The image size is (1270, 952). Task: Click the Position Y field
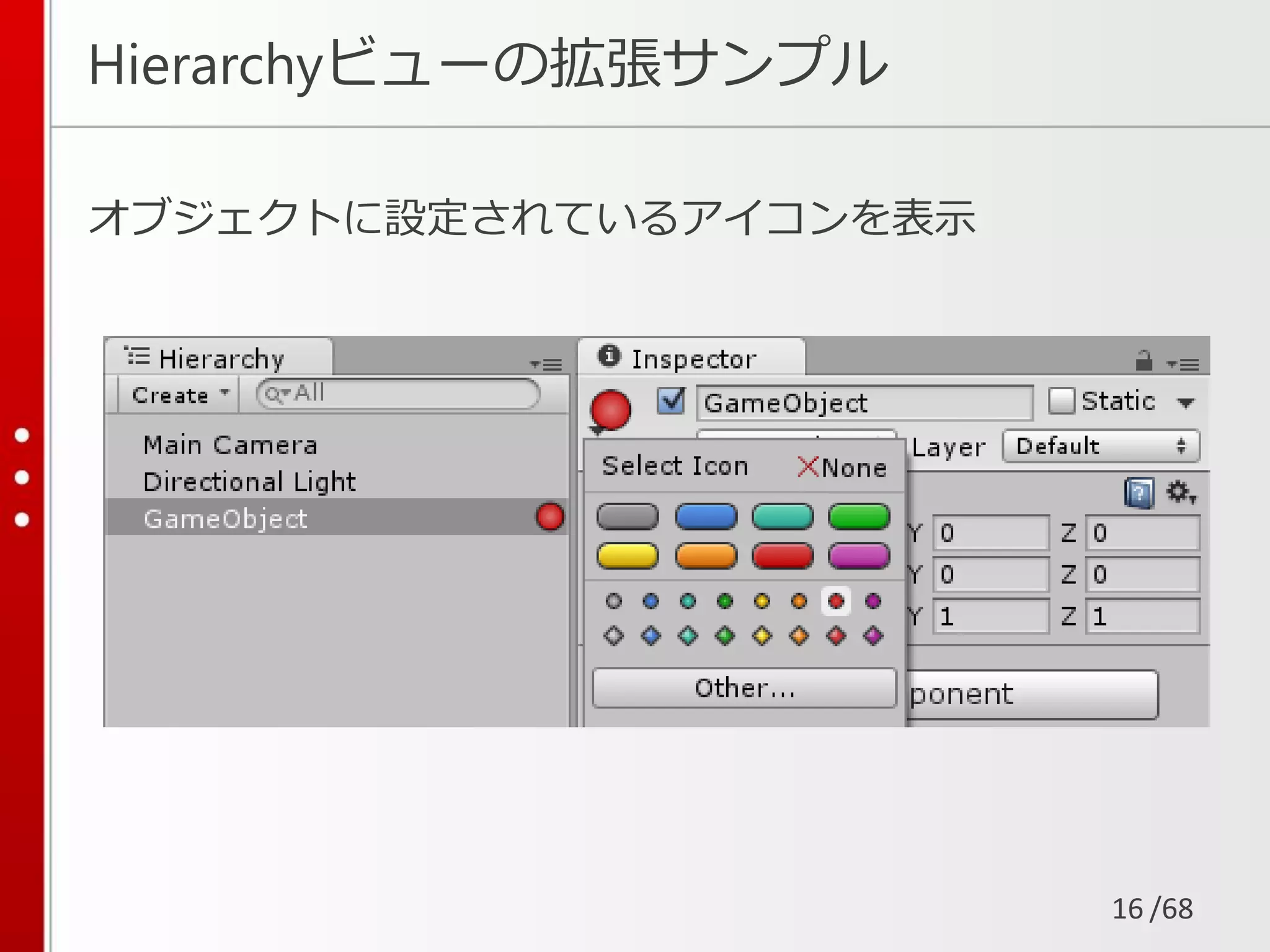click(x=991, y=533)
